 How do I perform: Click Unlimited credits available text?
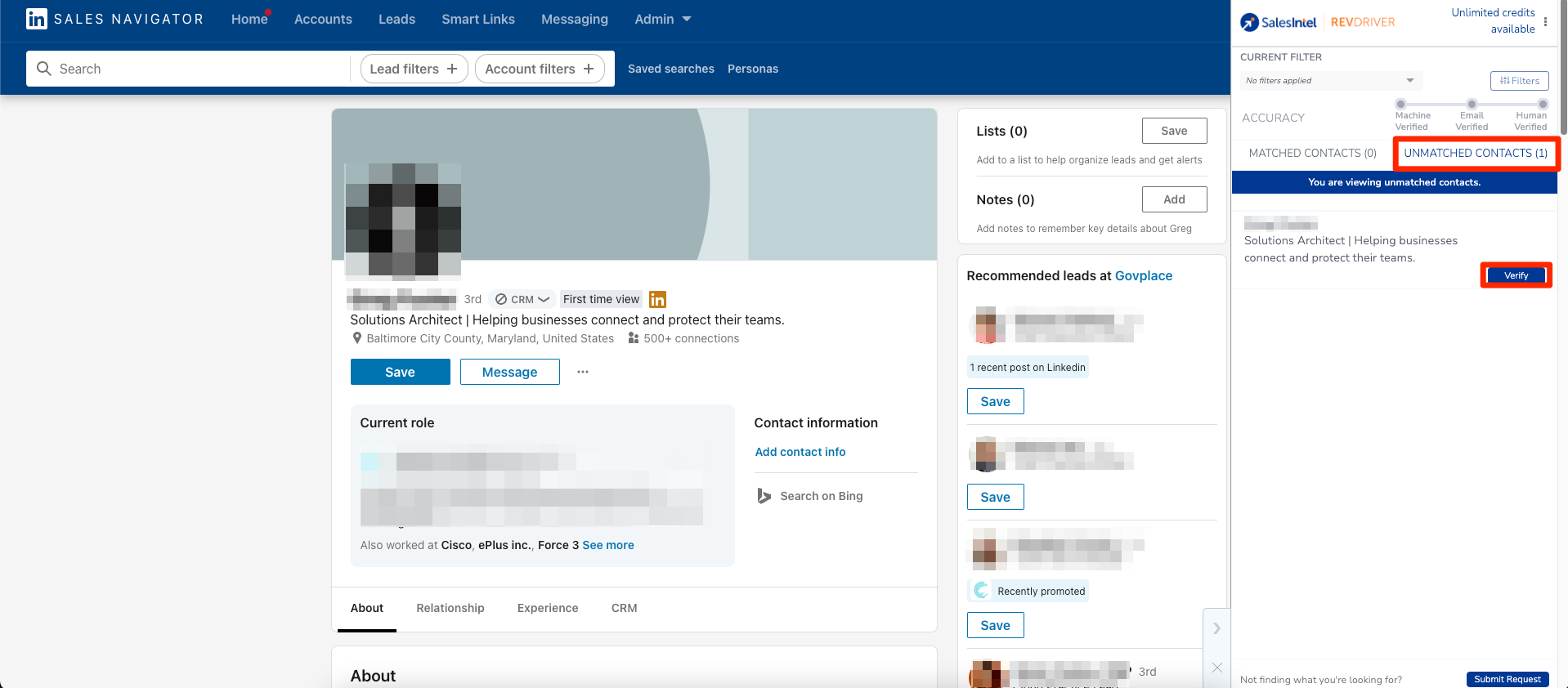tap(1494, 20)
